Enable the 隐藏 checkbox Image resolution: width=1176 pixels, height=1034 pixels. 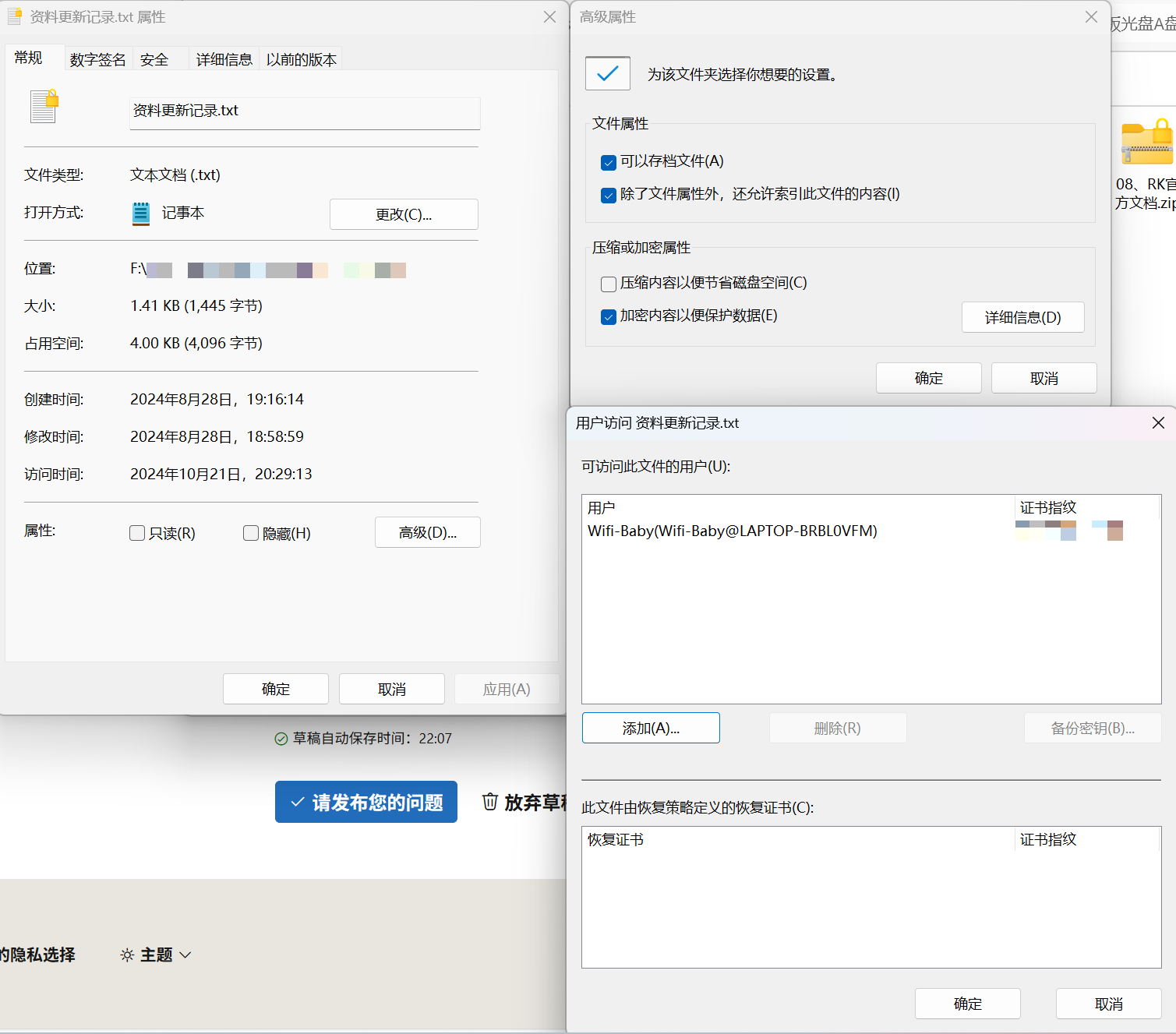coord(250,533)
